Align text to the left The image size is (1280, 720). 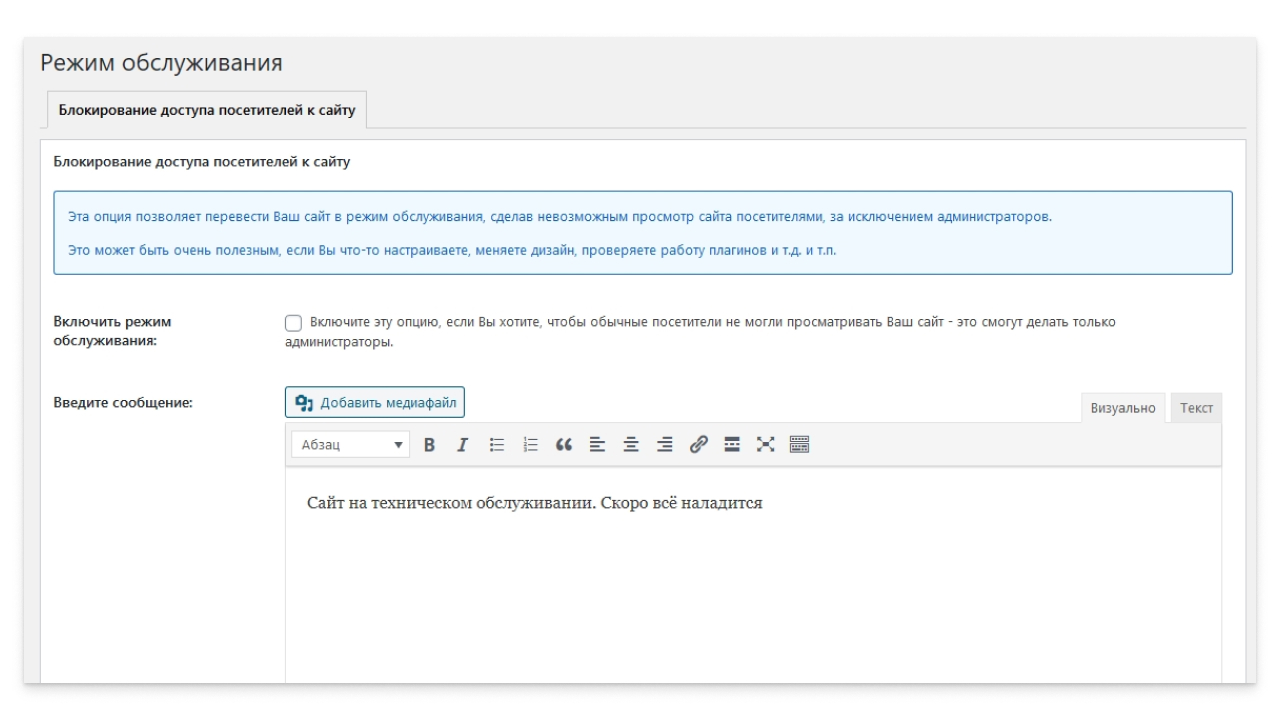click(598, 445)
